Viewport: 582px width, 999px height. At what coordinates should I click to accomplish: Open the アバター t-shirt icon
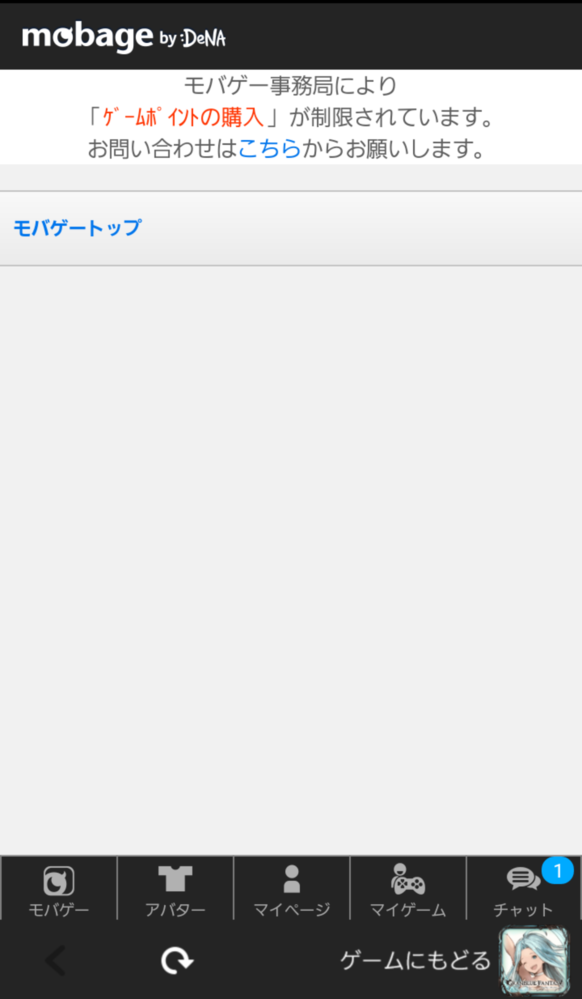pos(175,879)
